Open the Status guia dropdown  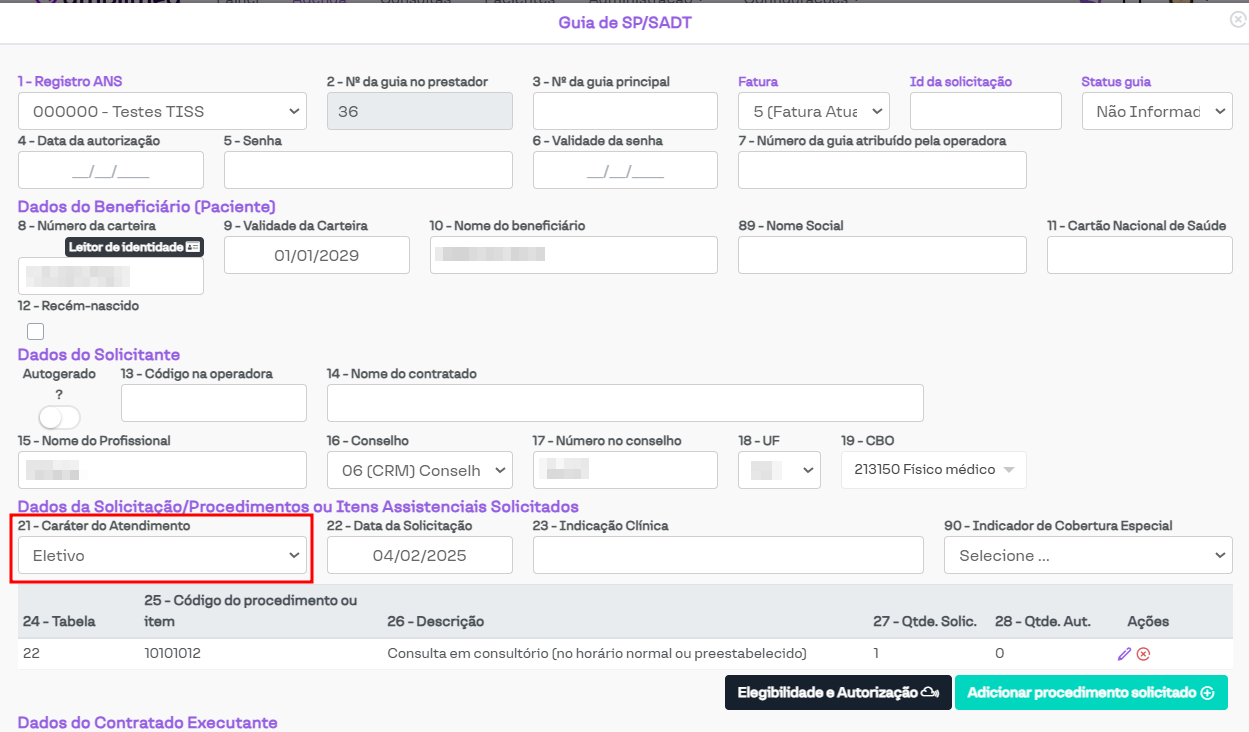point(1156,111)
